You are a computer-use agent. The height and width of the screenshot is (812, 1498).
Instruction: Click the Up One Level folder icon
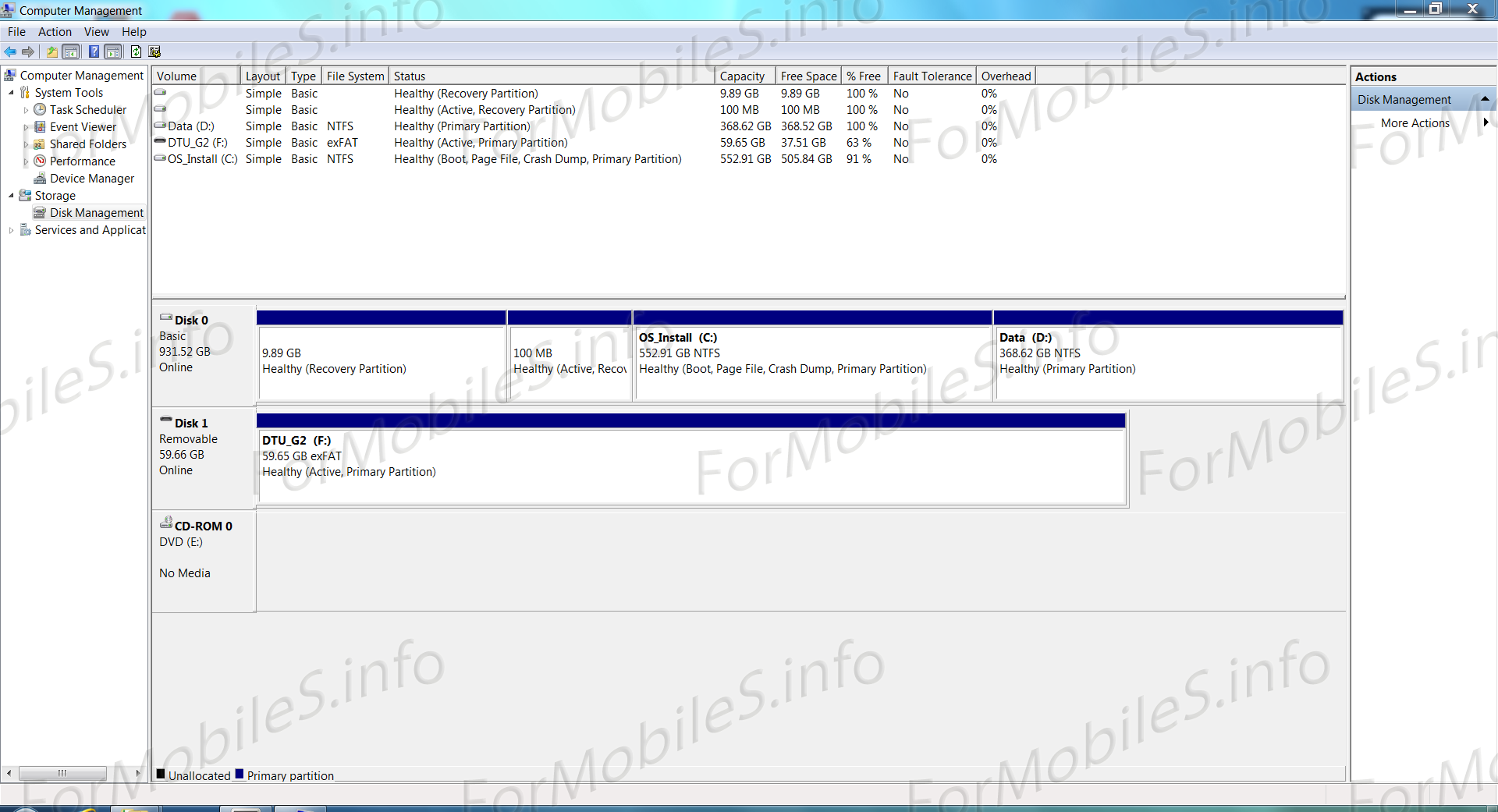51,51
